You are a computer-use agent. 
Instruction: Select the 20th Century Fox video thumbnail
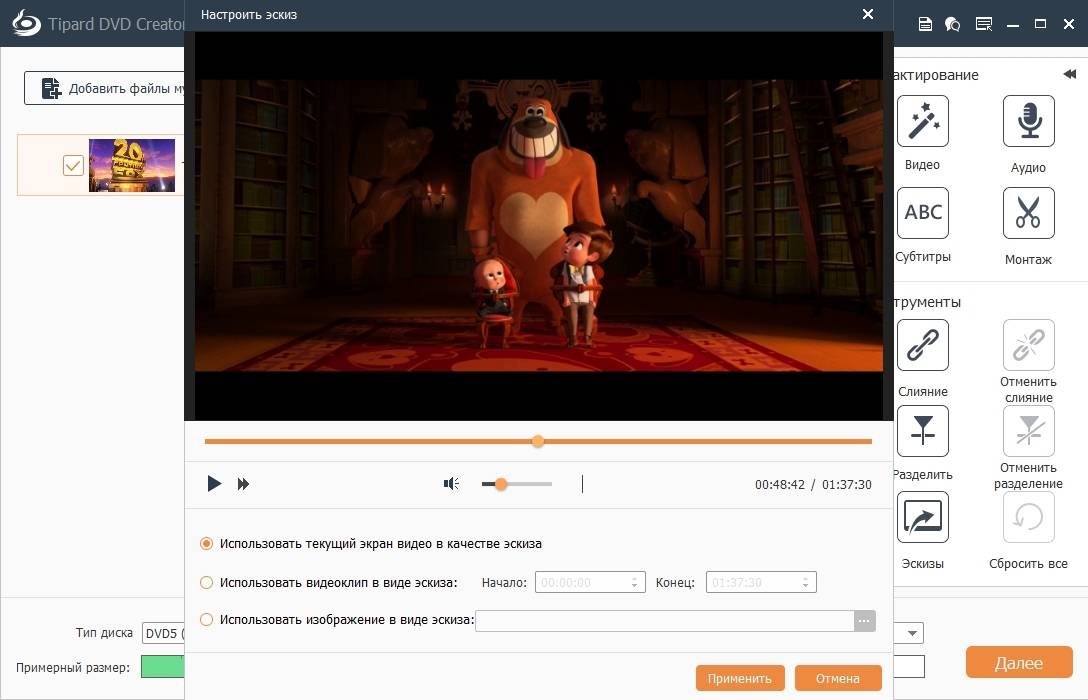[x=132, y=165]
